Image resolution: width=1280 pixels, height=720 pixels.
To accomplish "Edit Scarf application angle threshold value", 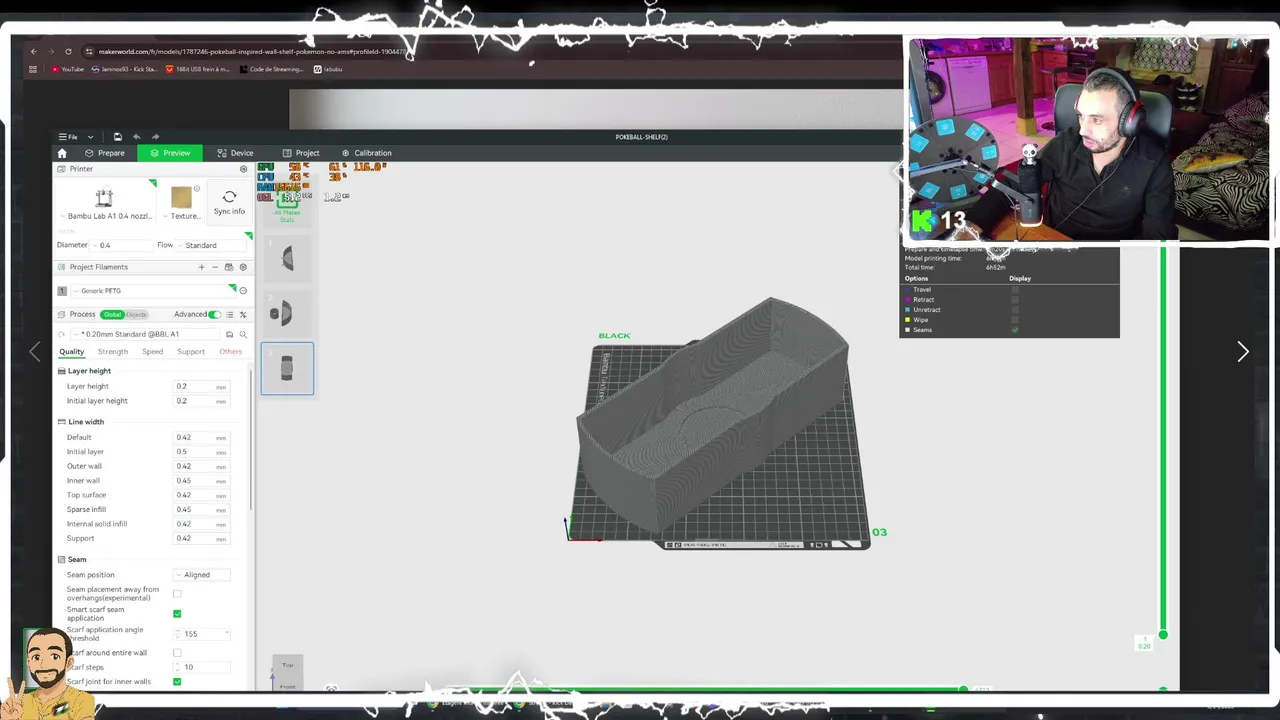I will click(x=202, y=634).
